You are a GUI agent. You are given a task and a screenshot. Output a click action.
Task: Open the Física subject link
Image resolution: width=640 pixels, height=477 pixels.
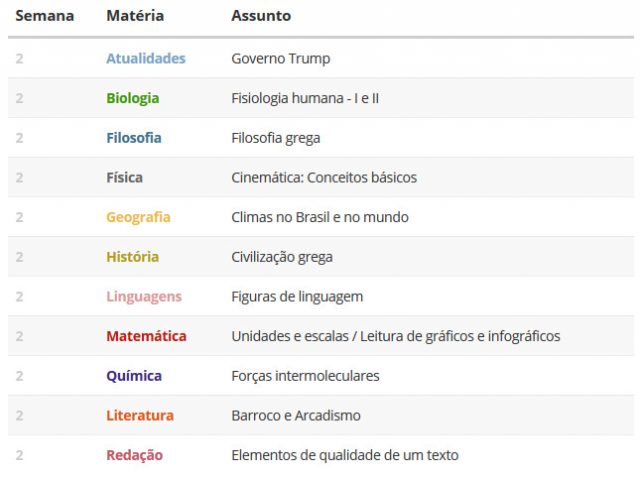click(x=124, y=177)
